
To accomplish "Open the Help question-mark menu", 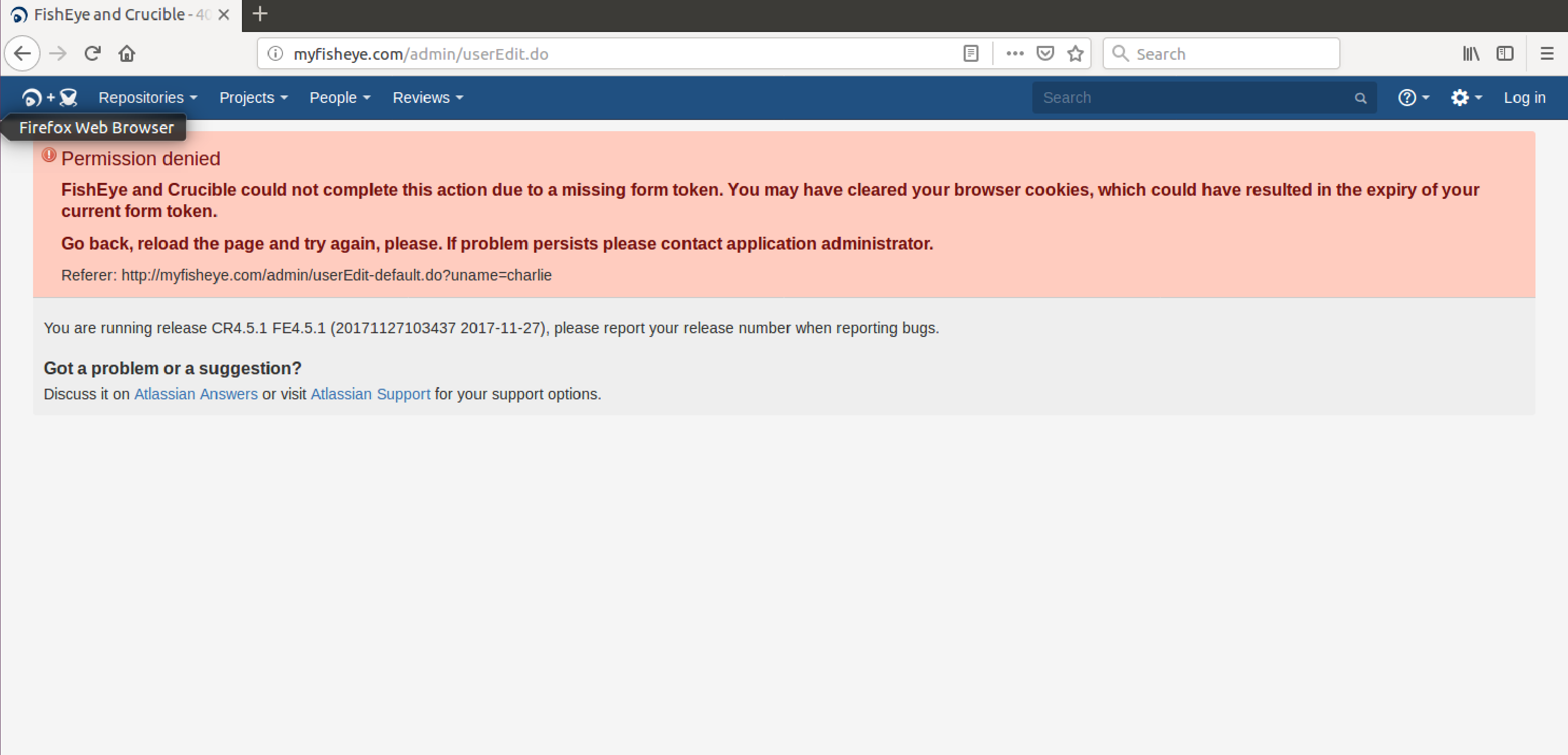I will click(1413, 98).
